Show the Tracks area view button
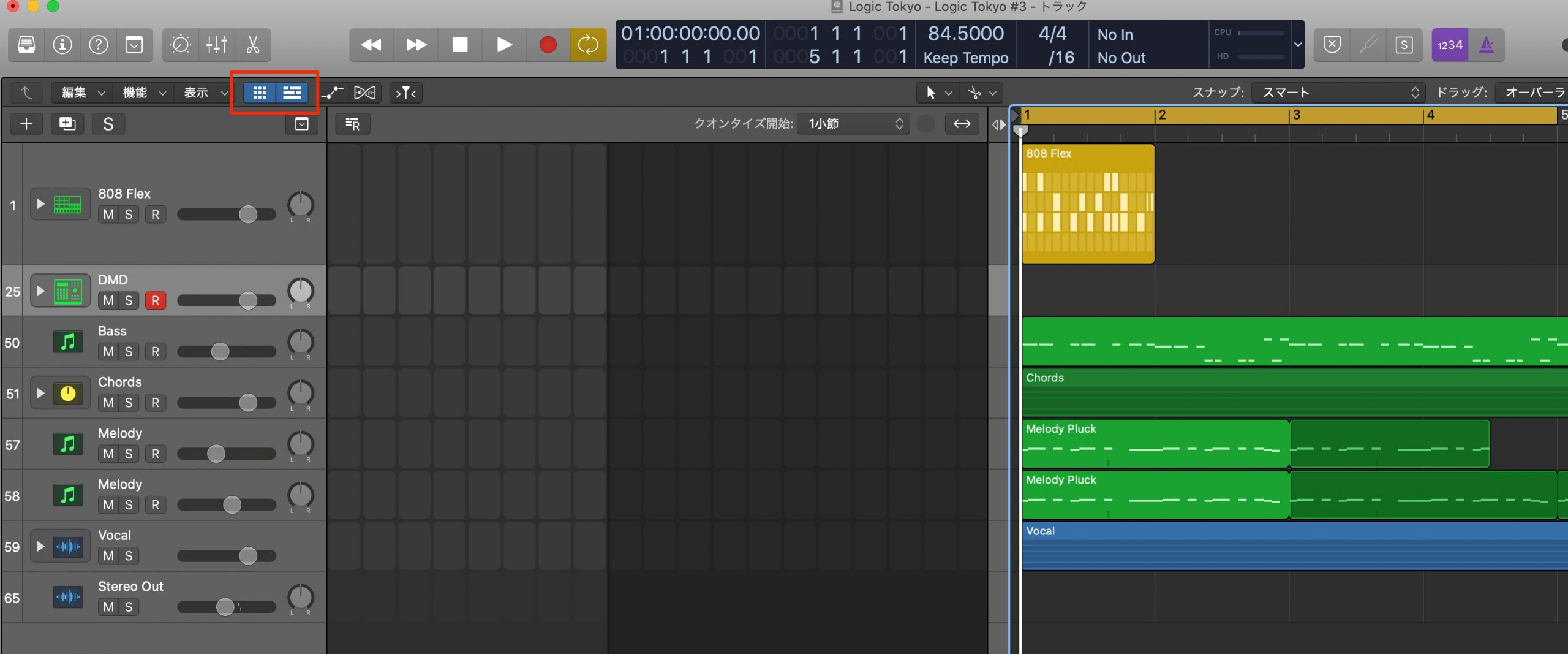1568x654 pixels. pos(292,93)
